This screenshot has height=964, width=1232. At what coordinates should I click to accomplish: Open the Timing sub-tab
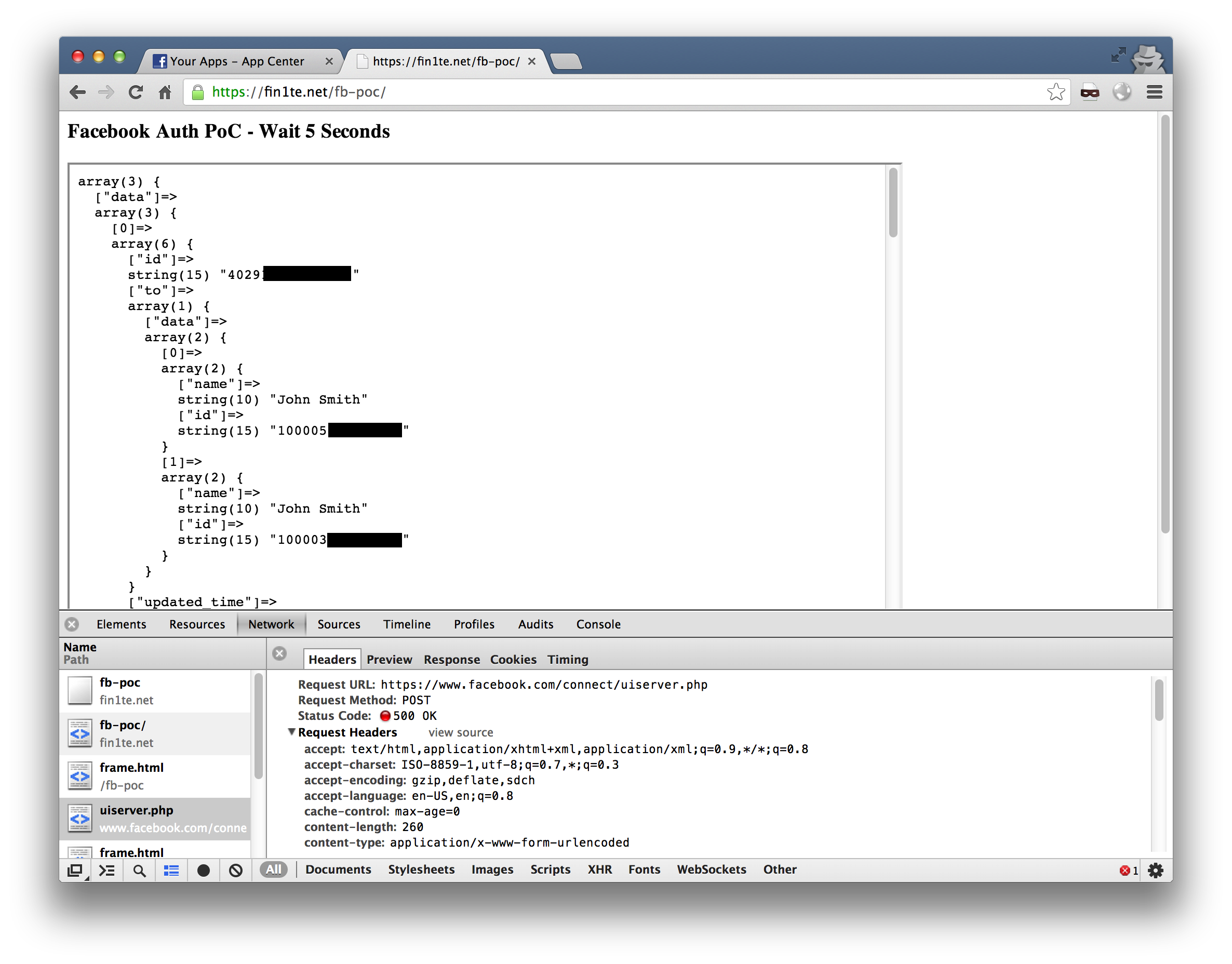[x=567, y=659]
